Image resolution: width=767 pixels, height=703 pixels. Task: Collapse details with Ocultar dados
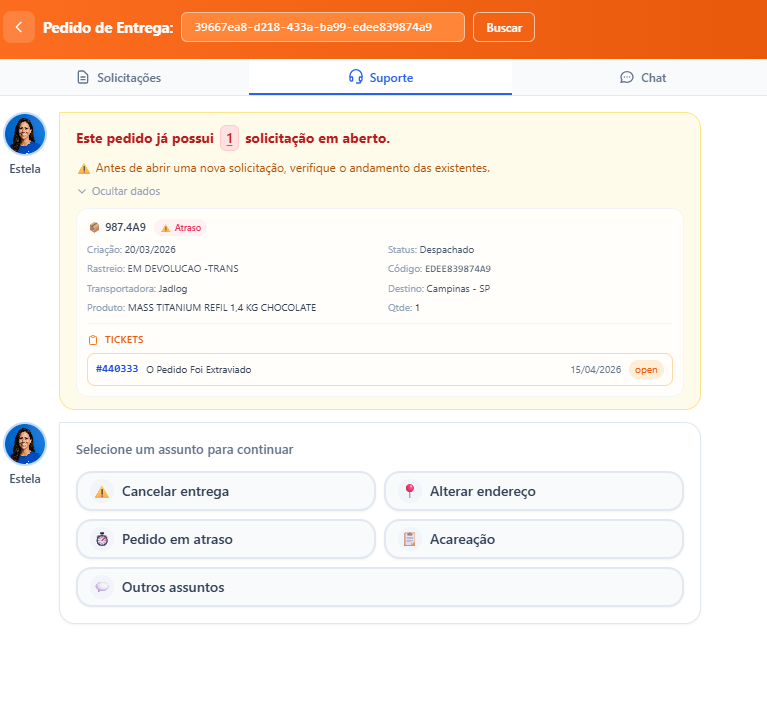119,191
